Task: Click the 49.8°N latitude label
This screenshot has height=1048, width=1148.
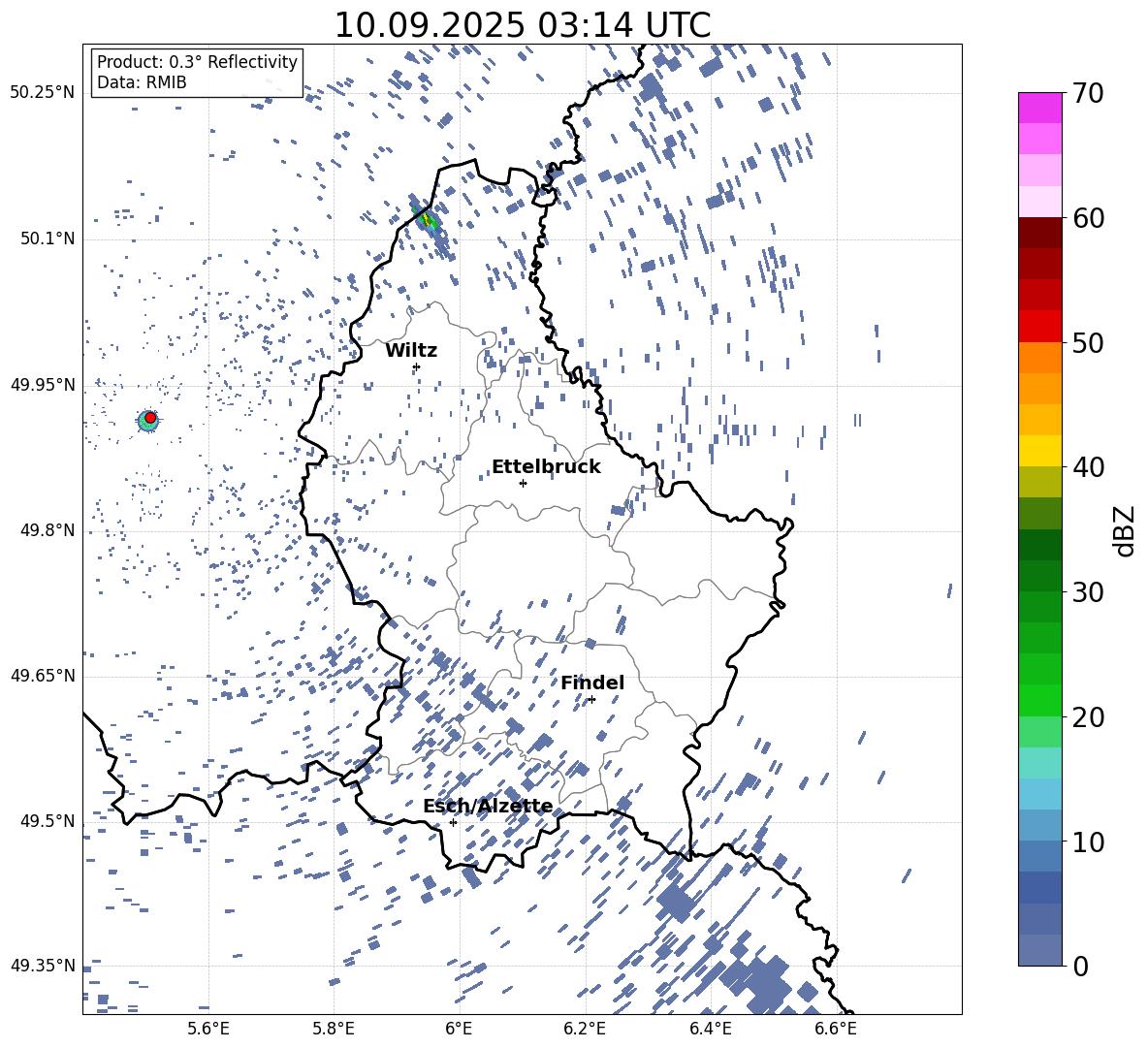Action: [49, 530]
